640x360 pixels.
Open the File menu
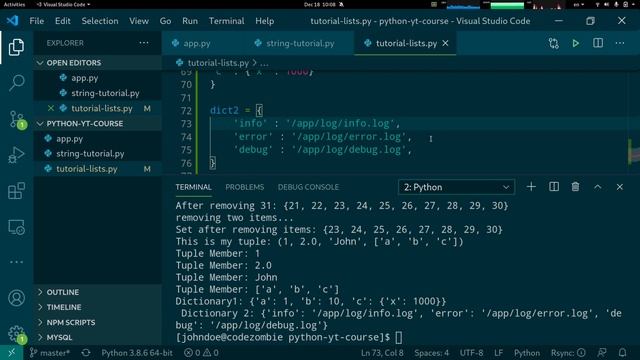(36, 21)
